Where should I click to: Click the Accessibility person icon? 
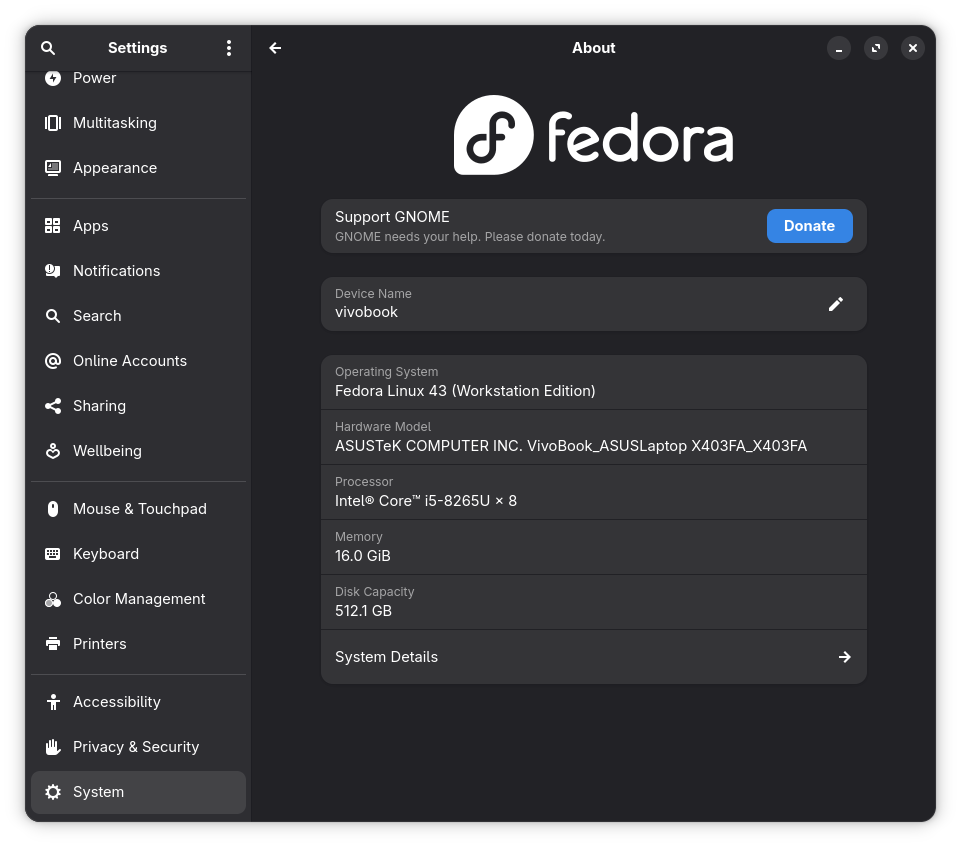point(53,702)
